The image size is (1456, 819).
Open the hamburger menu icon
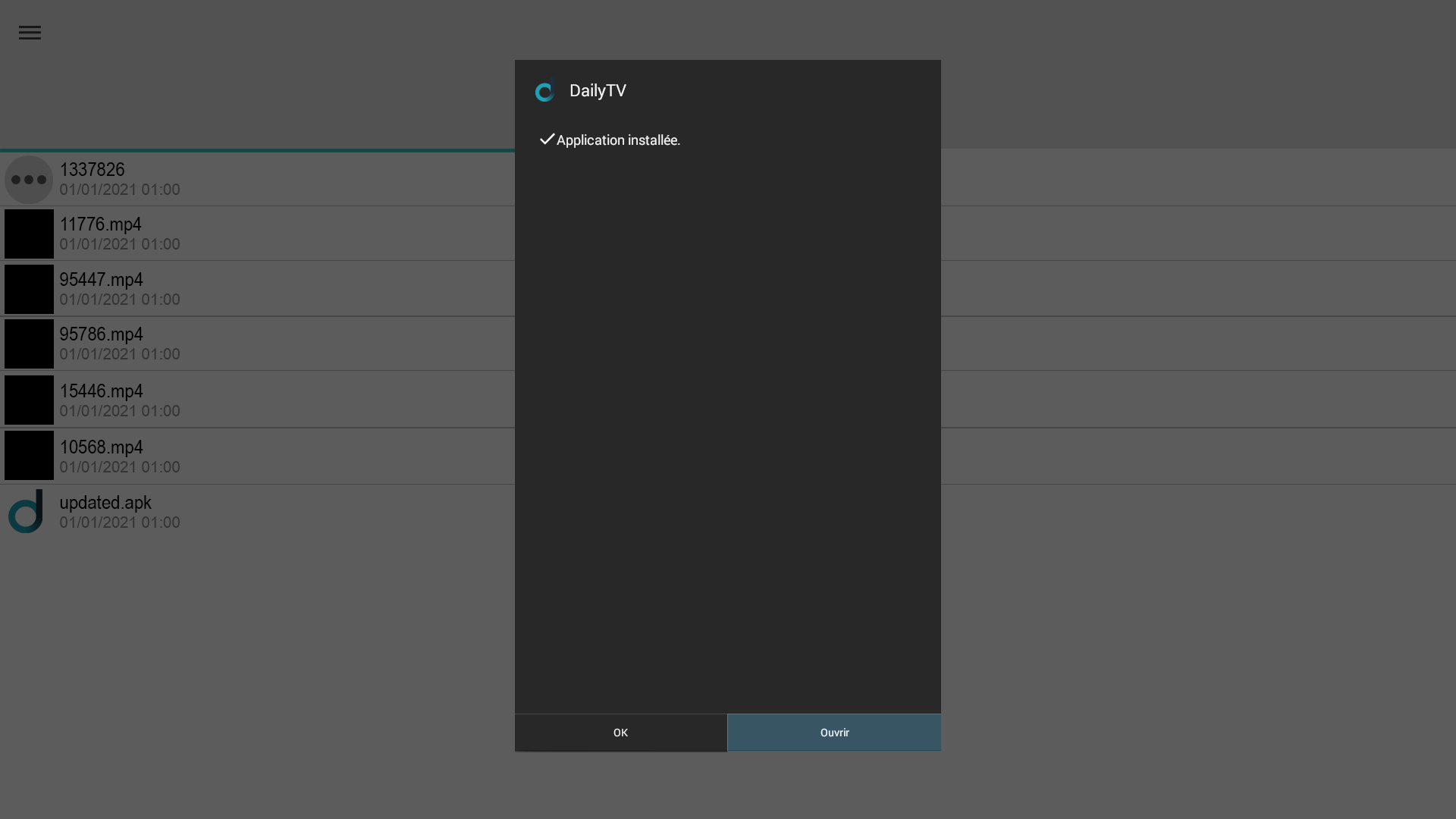pos(30,33)
